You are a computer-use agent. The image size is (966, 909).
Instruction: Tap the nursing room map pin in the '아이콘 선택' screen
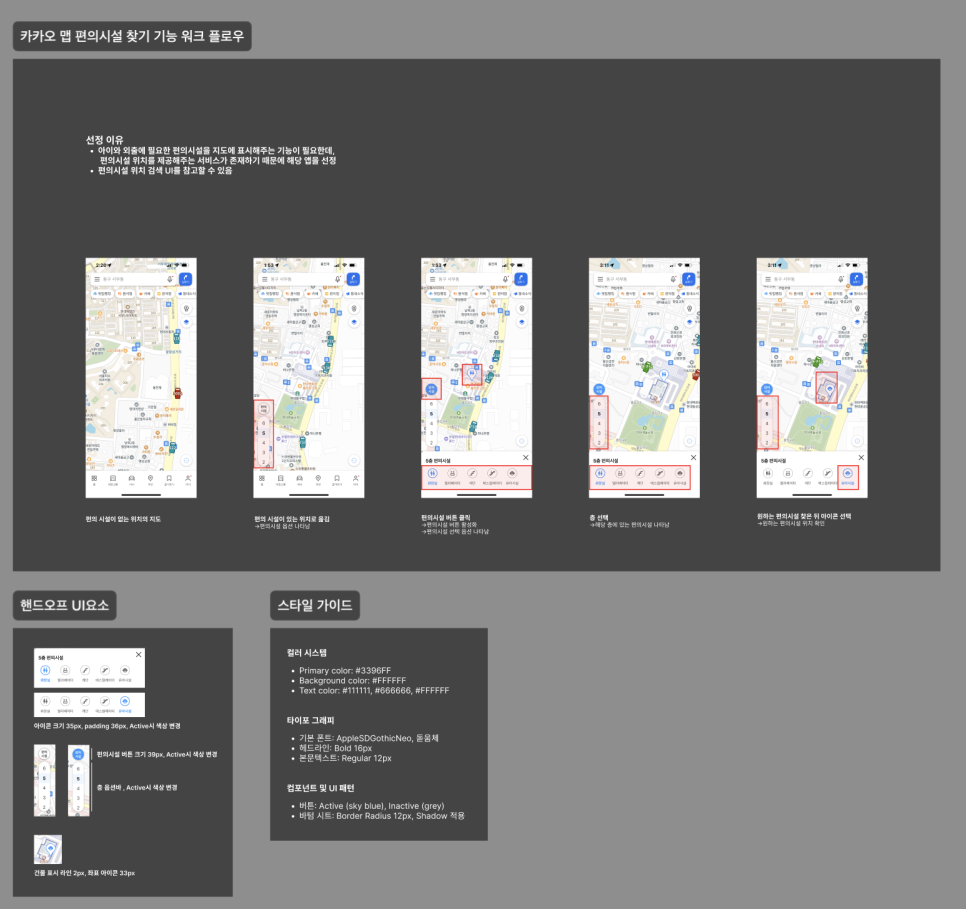pyautogui.click(x=830, y=389)
